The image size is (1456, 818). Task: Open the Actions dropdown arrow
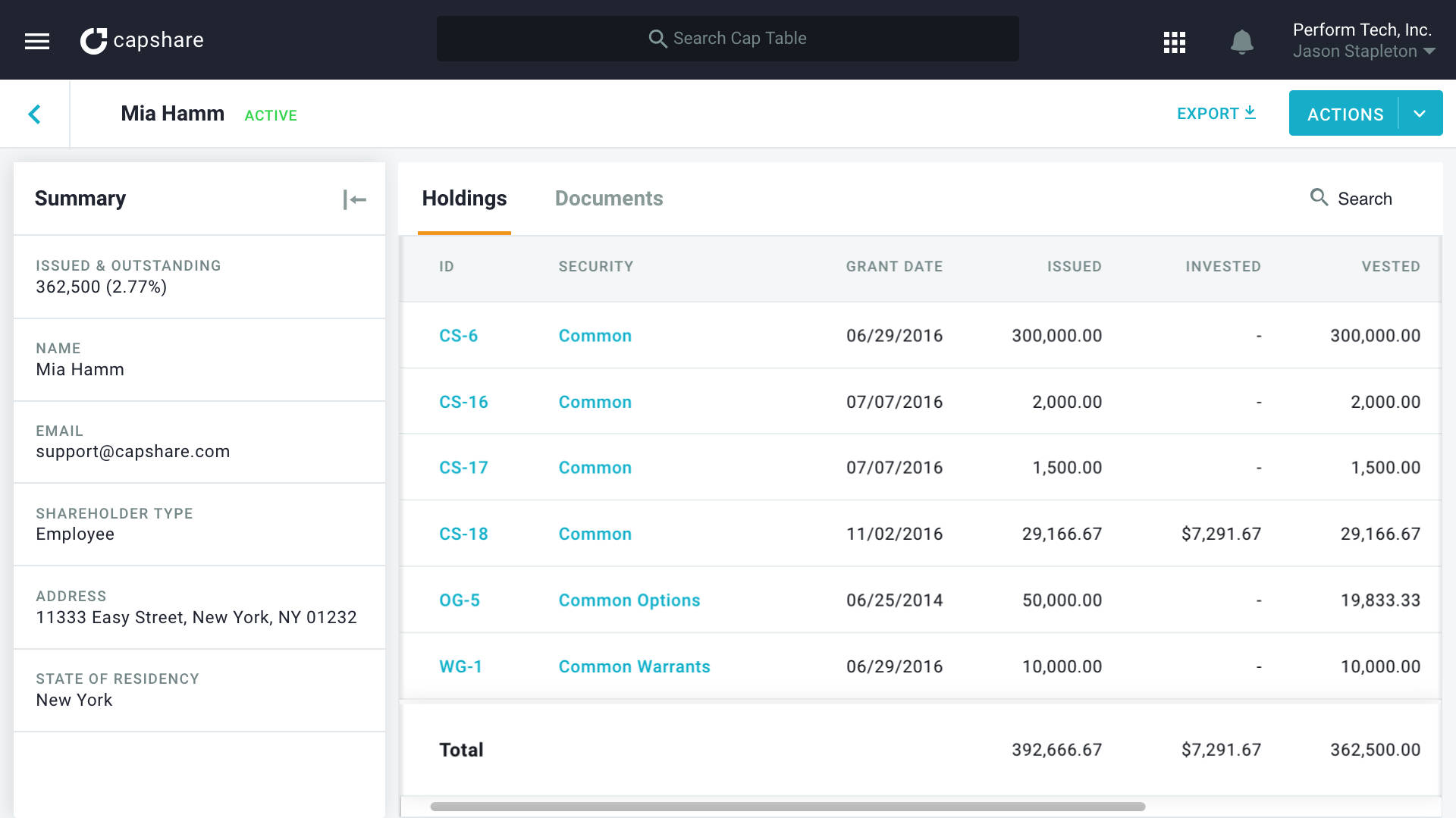[1419, 113]
